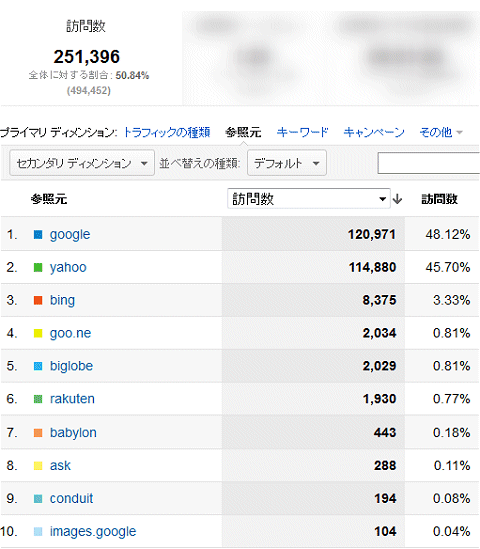Click conduit row teal swatch
The width and height of the screenshot is (480, 549).
tap(38, 499)
